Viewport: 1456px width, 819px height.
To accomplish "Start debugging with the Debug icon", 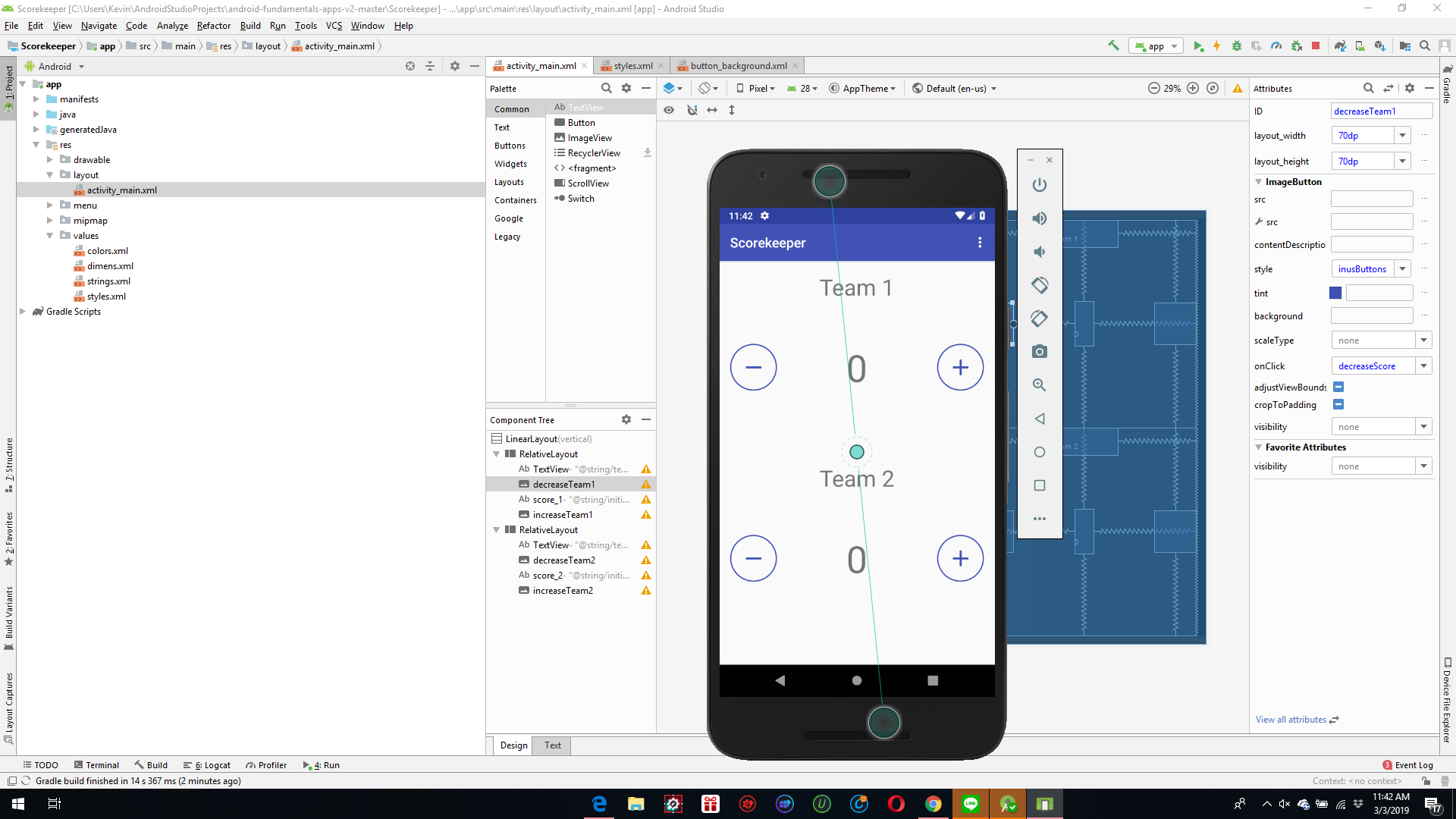I will pos(1237,45).
